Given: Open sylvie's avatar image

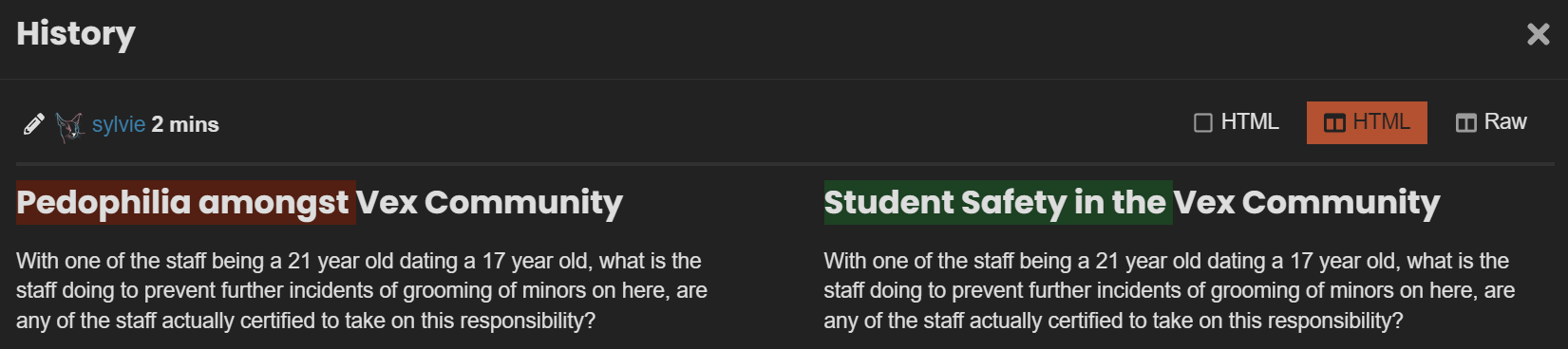Looking at the screenshot, I should pos(69,126).
